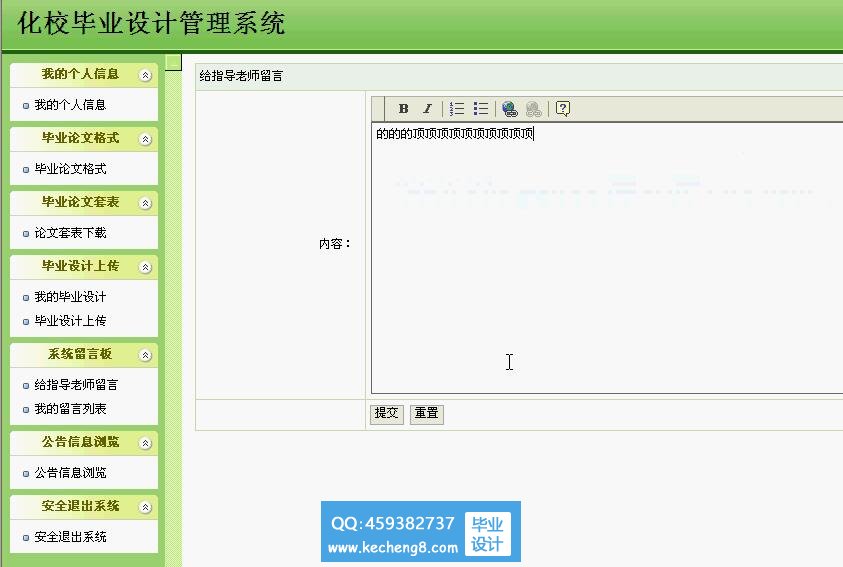Insert a numbered list in the editor
Image resolution: width=843 pixels, height=567 pixels.
coord(457,109)
